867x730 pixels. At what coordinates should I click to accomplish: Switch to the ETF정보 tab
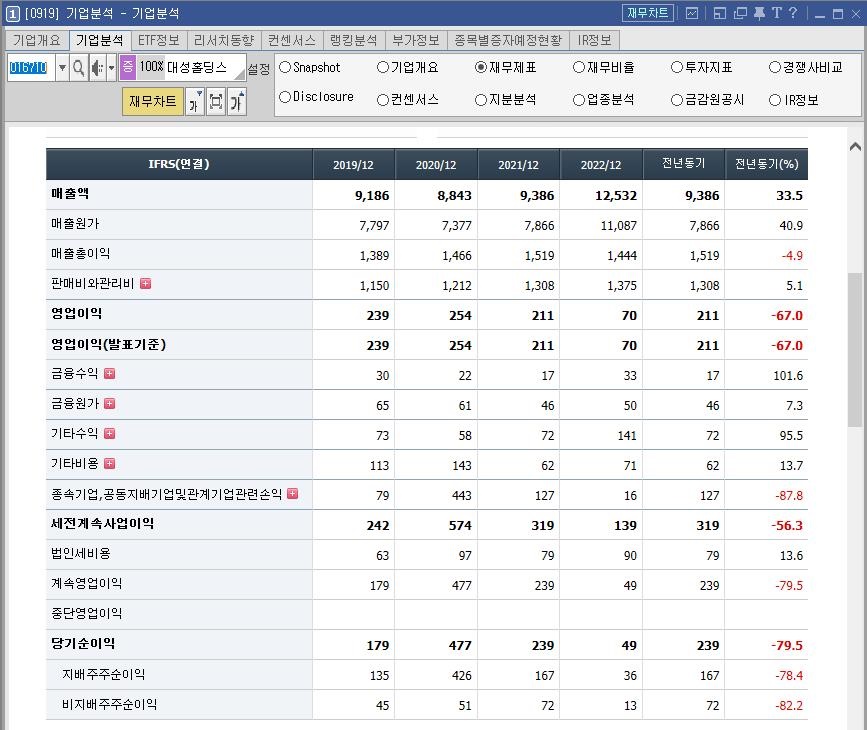point(159,40)
